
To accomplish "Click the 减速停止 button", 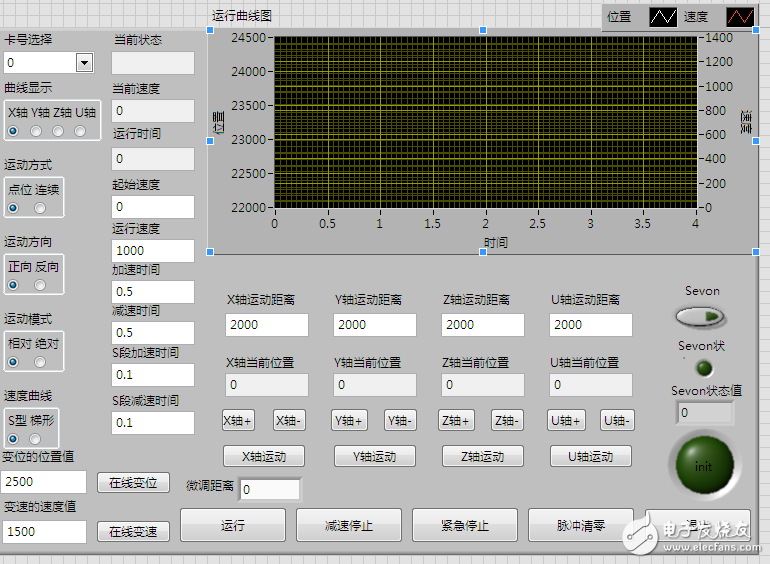I will click(x=348, y=525).
